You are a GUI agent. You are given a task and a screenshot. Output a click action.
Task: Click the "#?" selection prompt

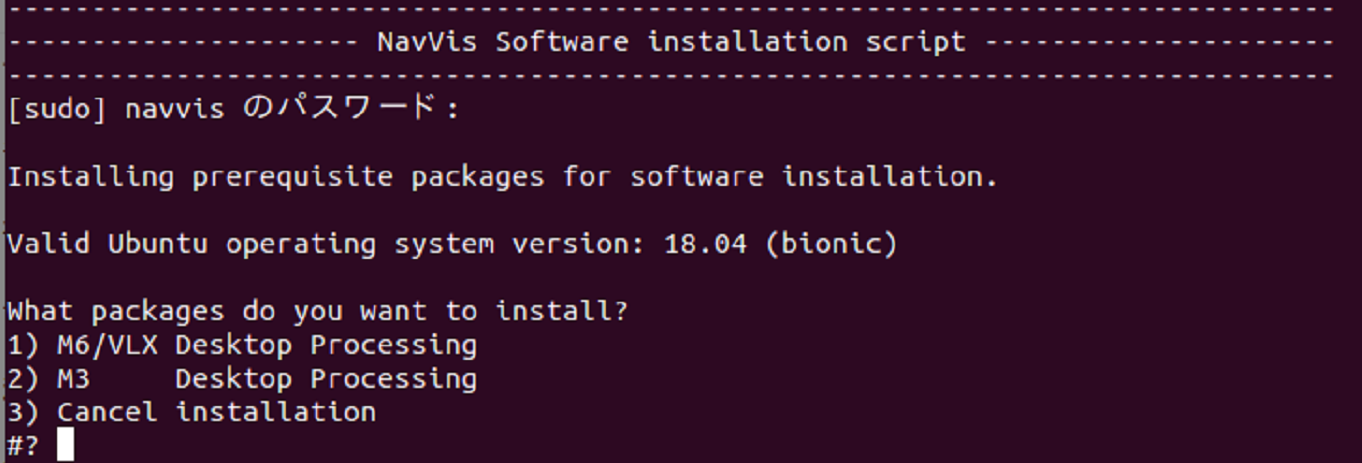pyautogui.click(x=23, y=446)
